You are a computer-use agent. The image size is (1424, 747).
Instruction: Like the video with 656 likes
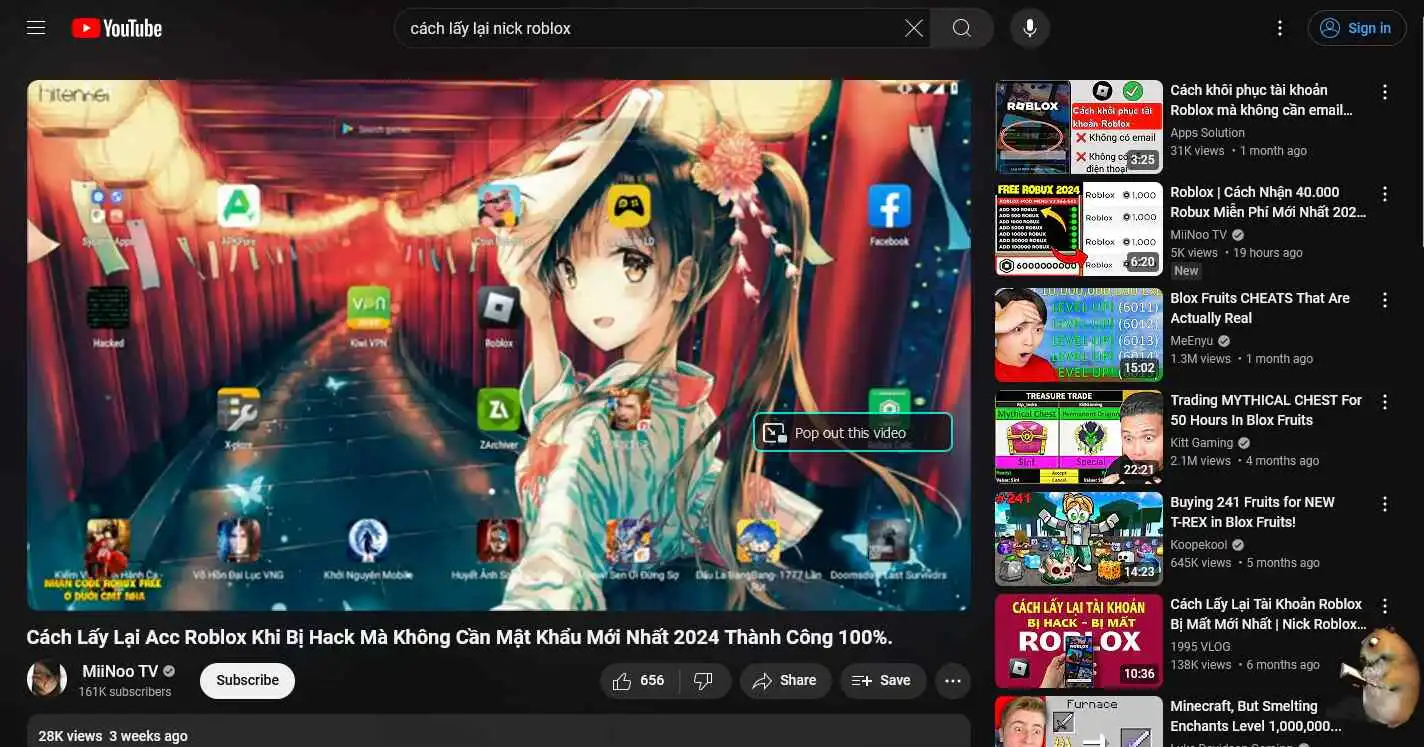click(x=639, y=680)
